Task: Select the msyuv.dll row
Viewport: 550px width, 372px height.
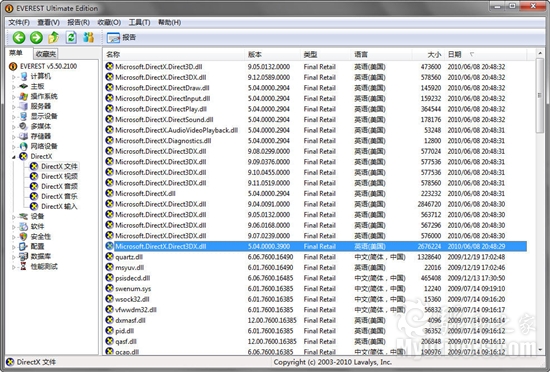Action: [x=315, y=268]
